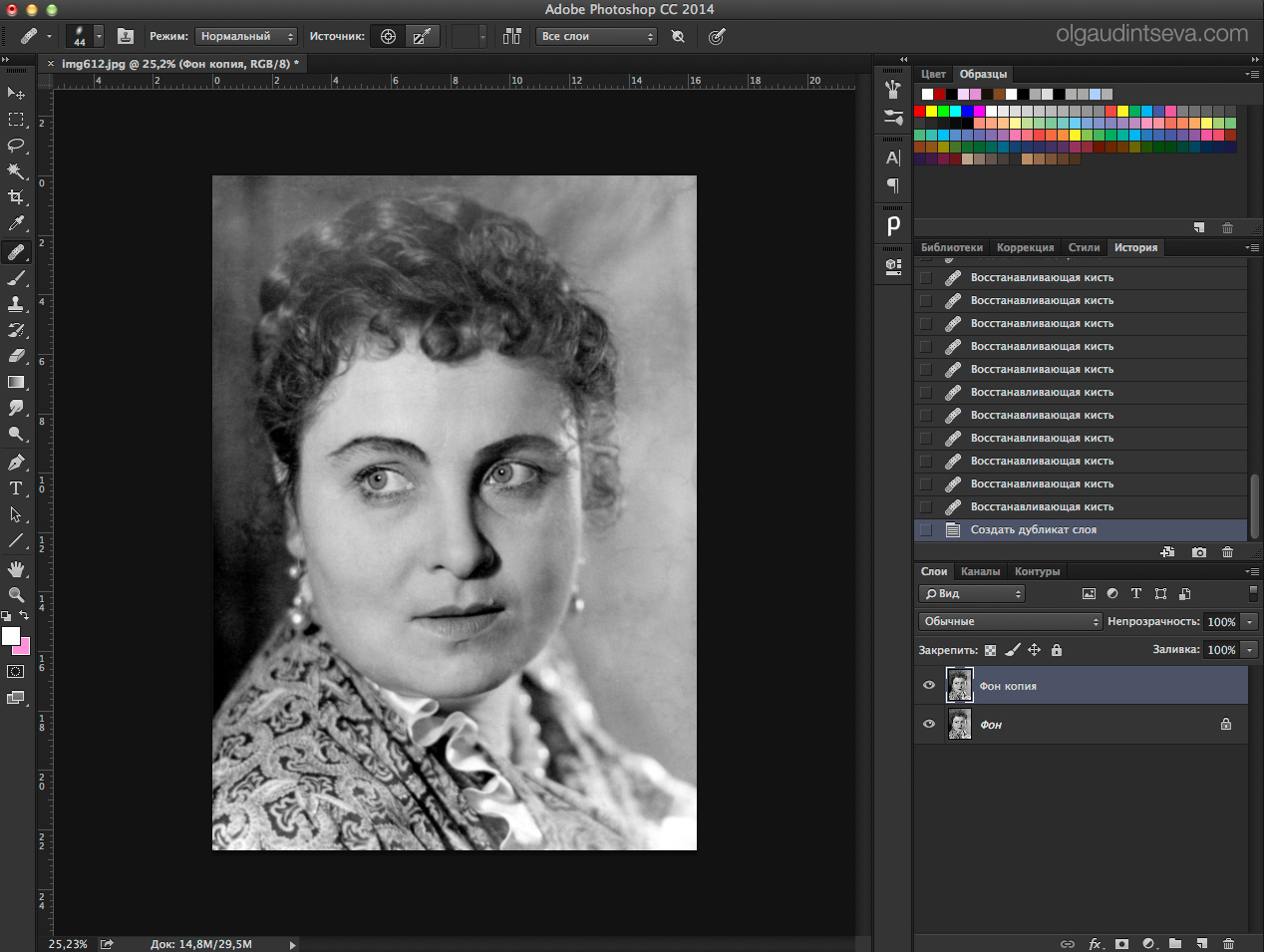Select the Zoom magnifier tool
The height and width of the screenshot is (952, 1264).
pyautogui.click(x=16, y=595)
